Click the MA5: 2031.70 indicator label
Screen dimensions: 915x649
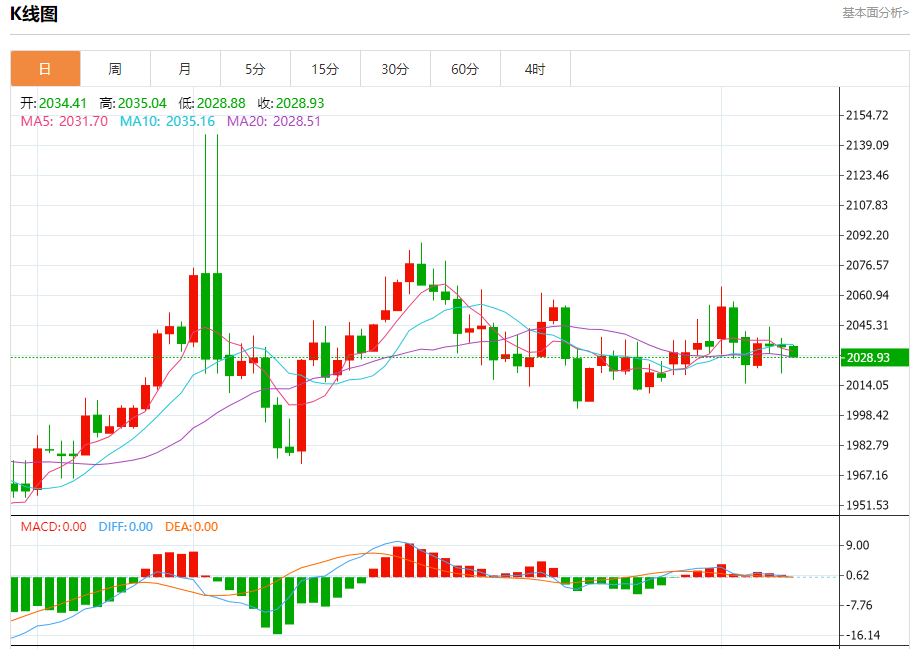coord(64,121)
